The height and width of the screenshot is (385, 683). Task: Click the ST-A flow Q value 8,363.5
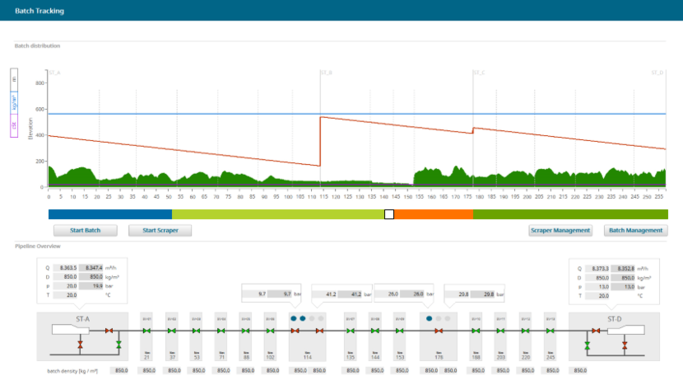coord(65,268)
